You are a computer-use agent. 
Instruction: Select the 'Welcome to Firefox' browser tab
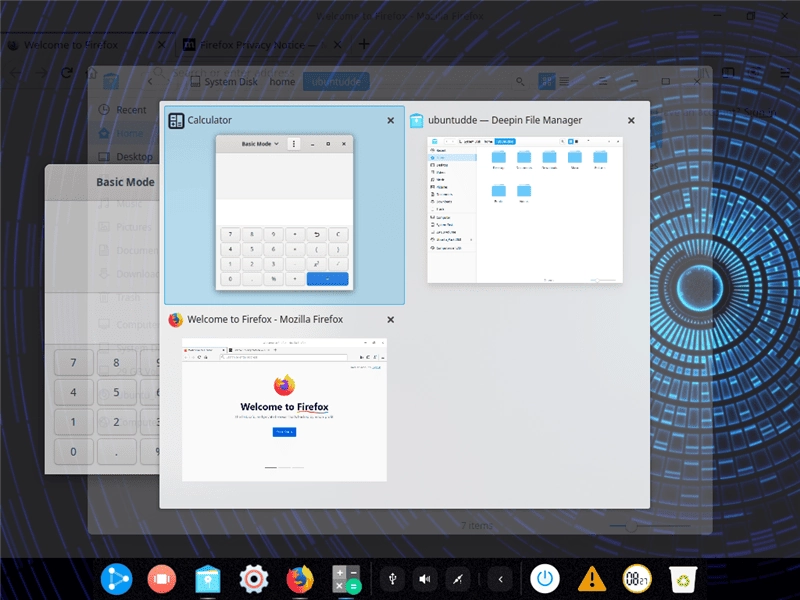87,45
